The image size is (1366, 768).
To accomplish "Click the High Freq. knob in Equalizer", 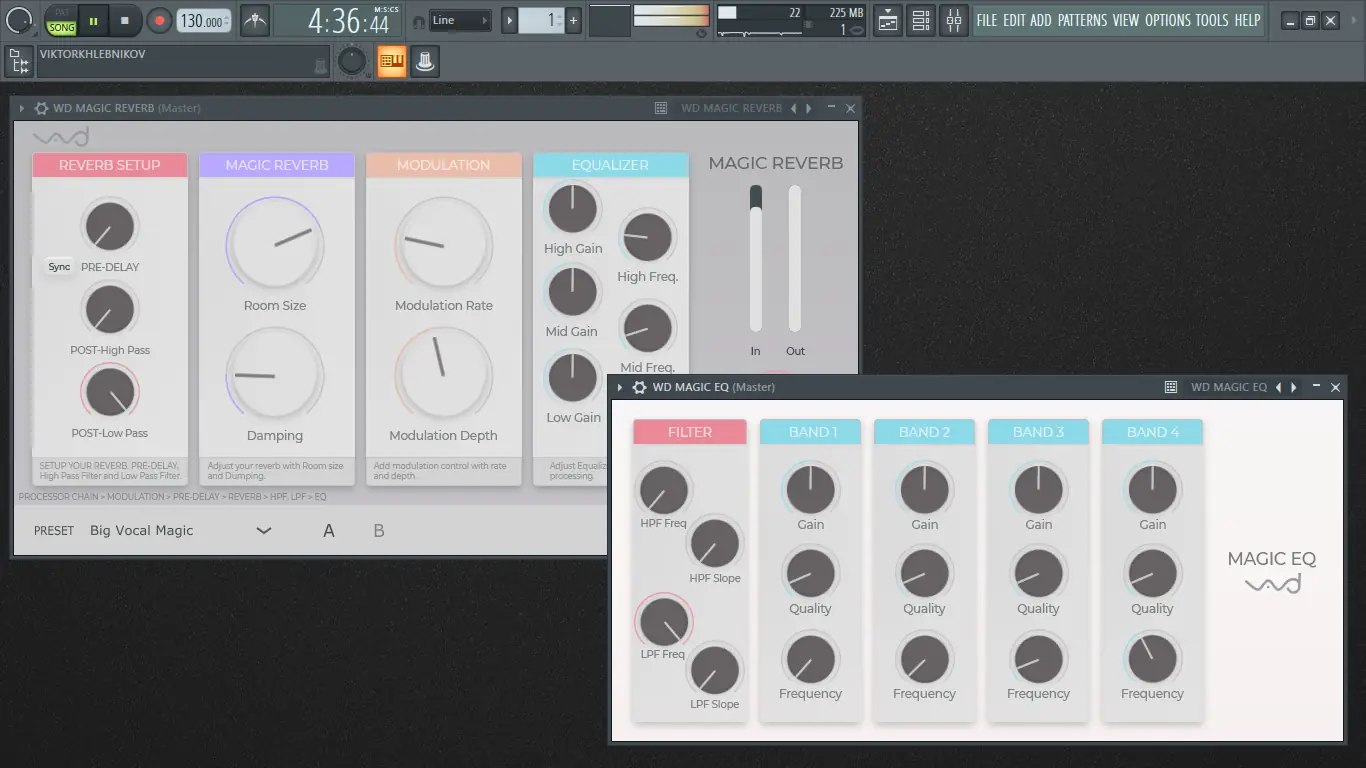I will pos(647,238).
